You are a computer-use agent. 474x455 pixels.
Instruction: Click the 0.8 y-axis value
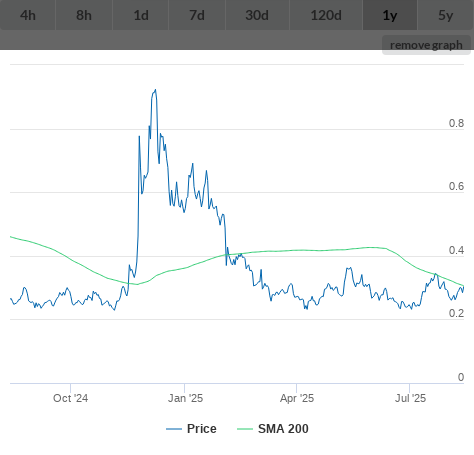click(x=456, y=123)
